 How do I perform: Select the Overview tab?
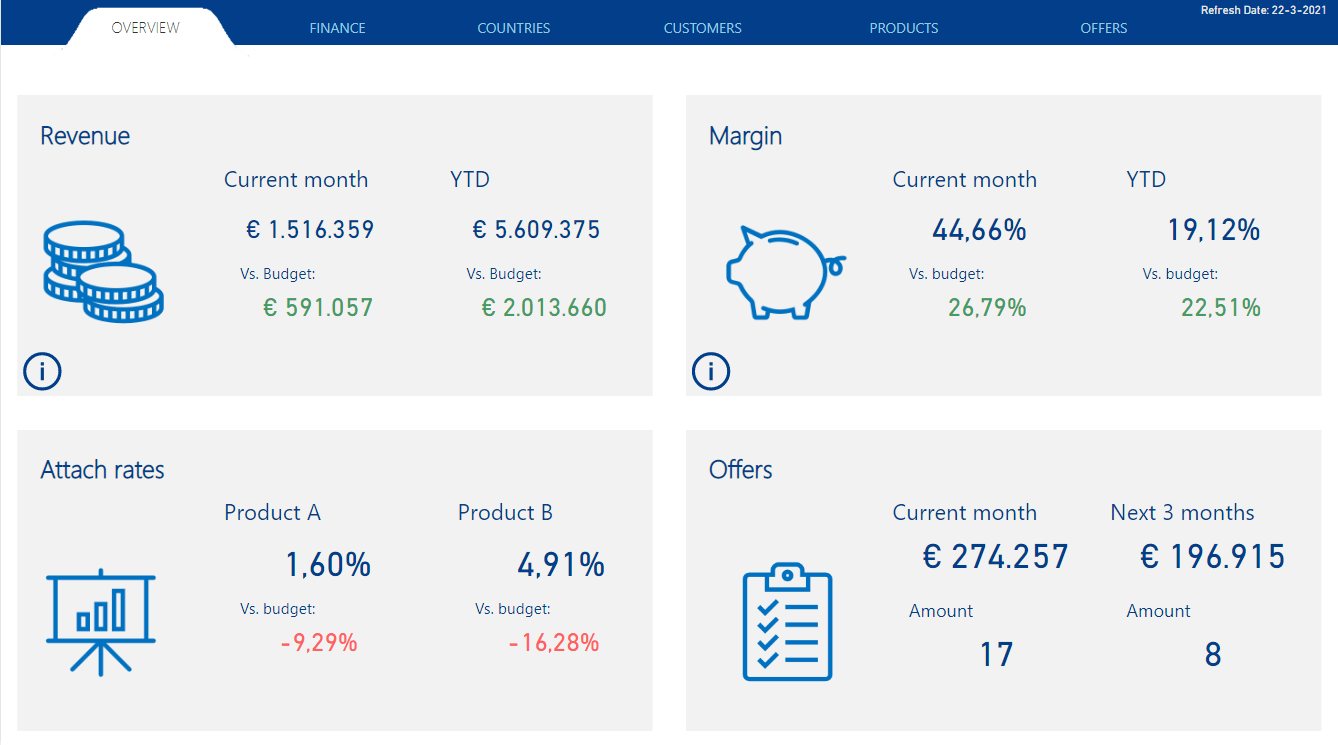[x=146, y=28]
